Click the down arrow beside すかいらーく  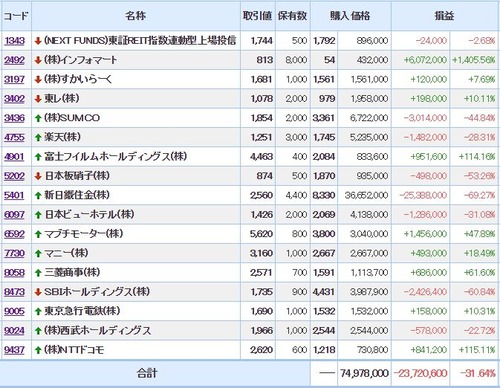coord(38,80)
